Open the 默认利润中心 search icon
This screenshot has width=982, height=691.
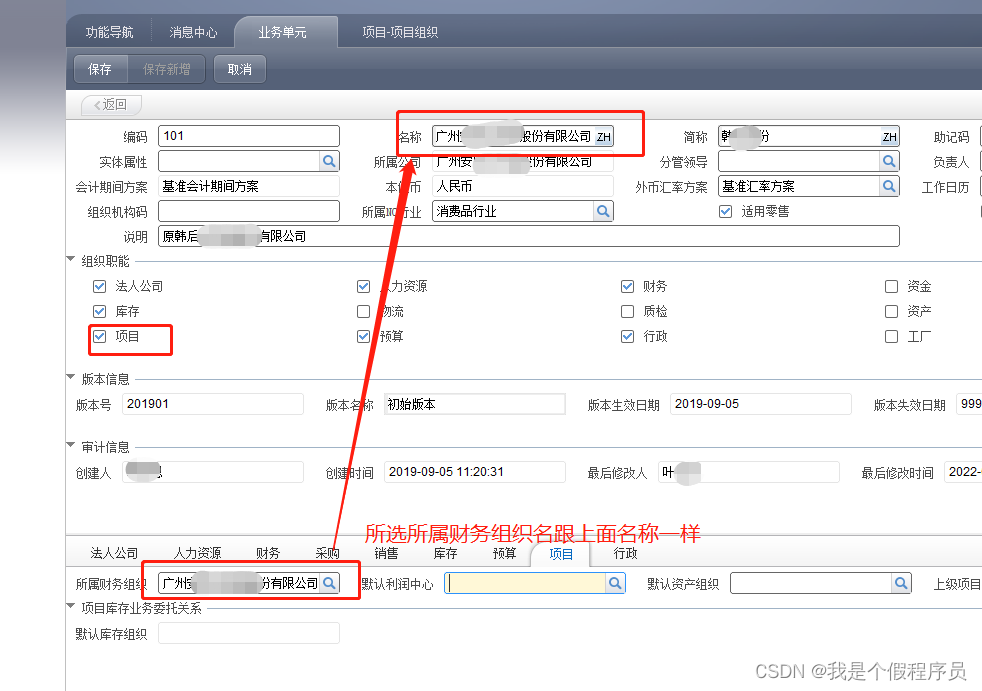(x=614, y=582)
